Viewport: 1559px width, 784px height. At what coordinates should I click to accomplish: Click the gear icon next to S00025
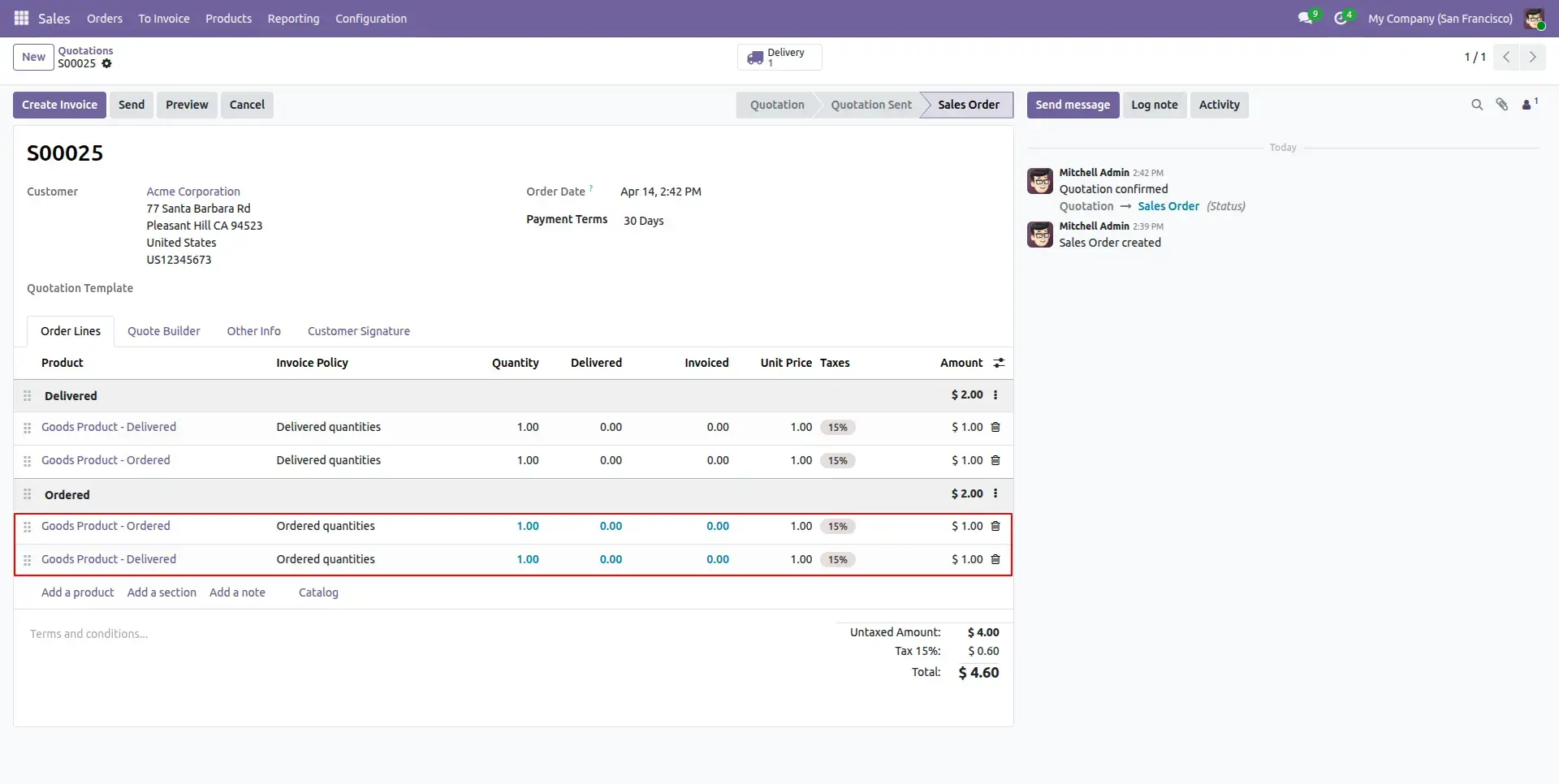106,63
